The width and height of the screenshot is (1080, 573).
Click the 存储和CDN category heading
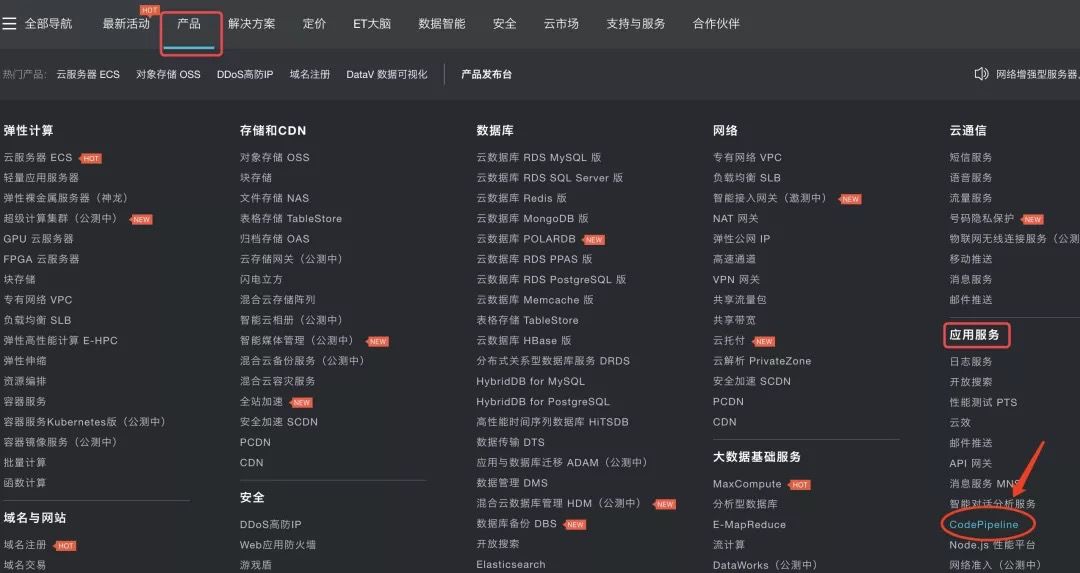[x=273, y=130]
